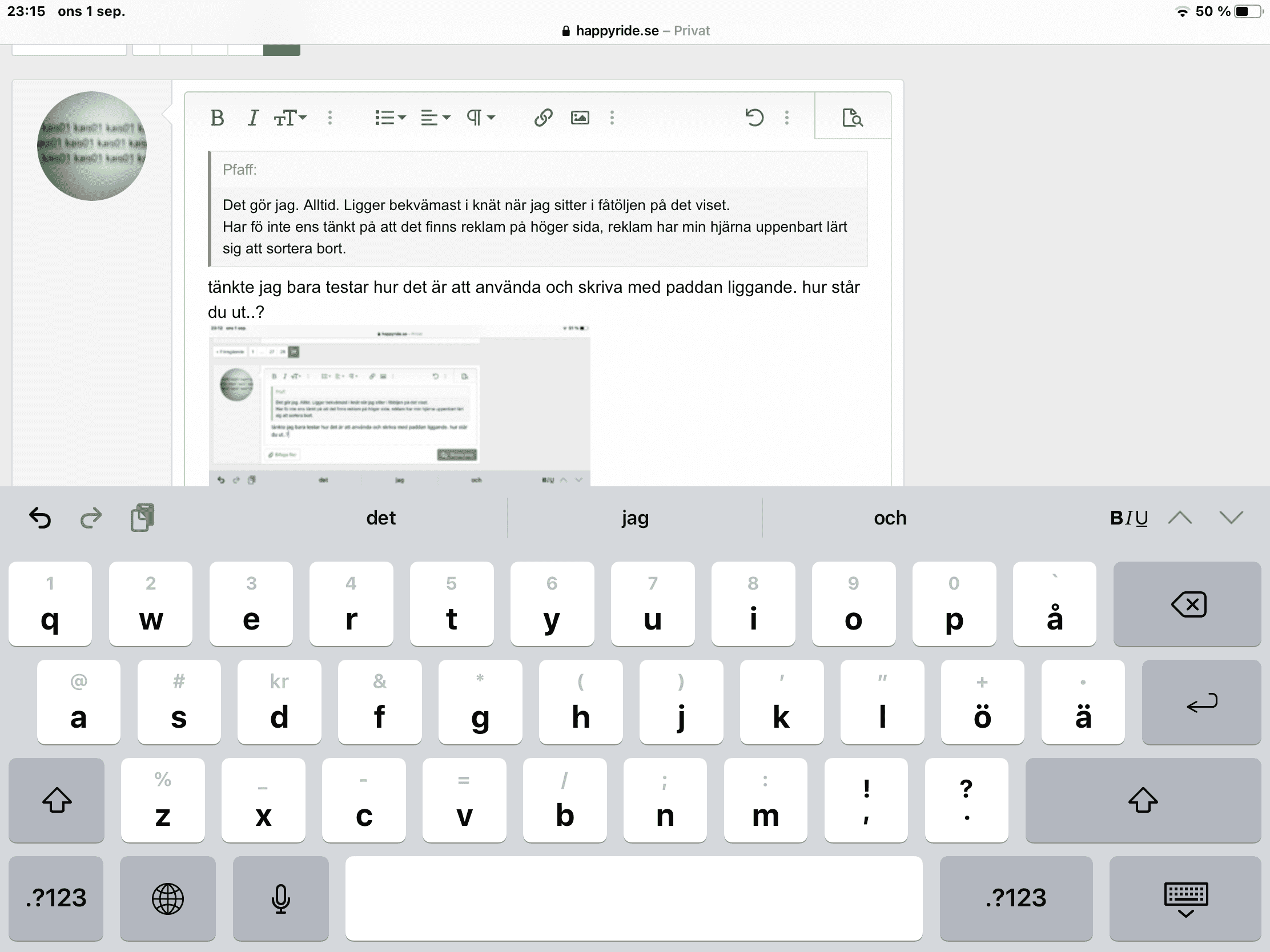
Task: Undo last edit in editor toolbar
Action: point(754,118)
